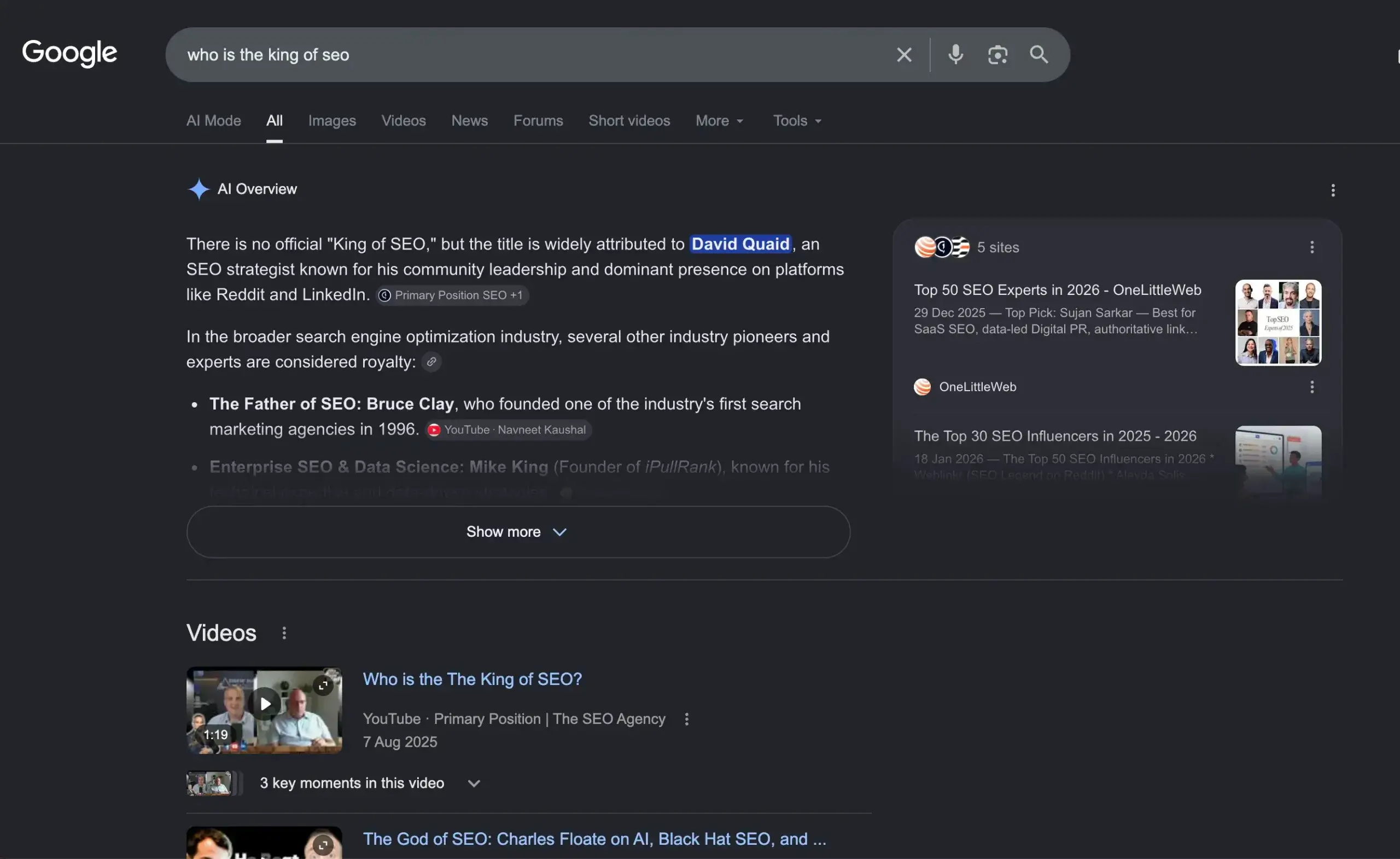Open Search by image camera icon
This screenshot has width=1400, height=859.
pyautogui.click(x=997, y=55)
